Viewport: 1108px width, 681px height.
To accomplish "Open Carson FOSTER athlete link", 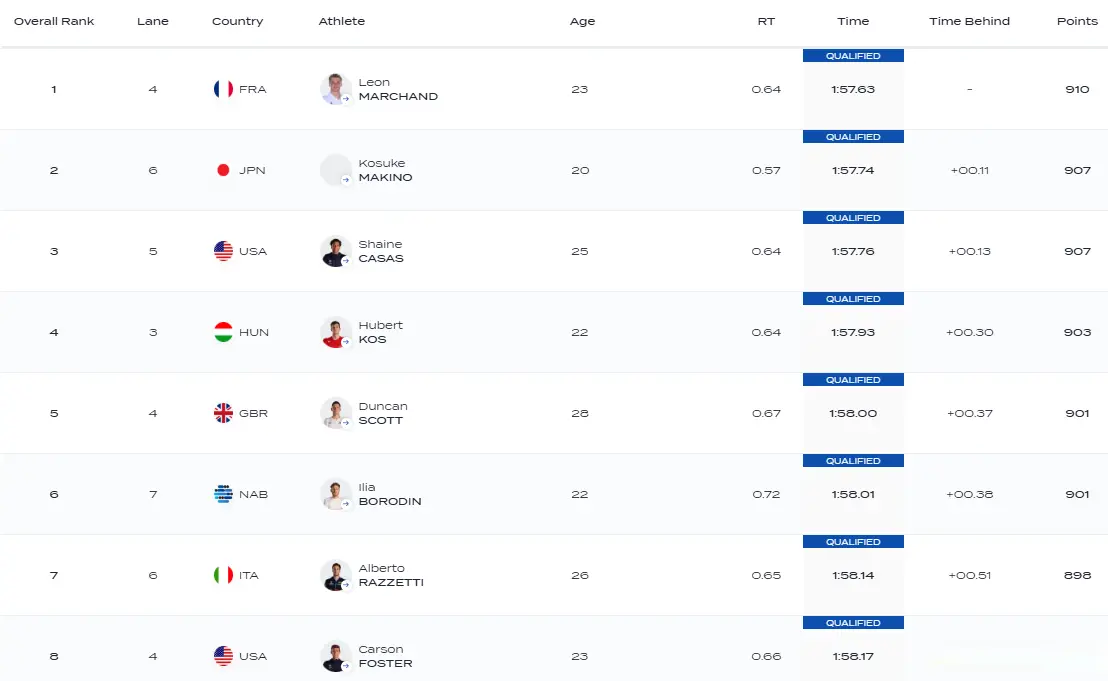I will pos(385,656).
